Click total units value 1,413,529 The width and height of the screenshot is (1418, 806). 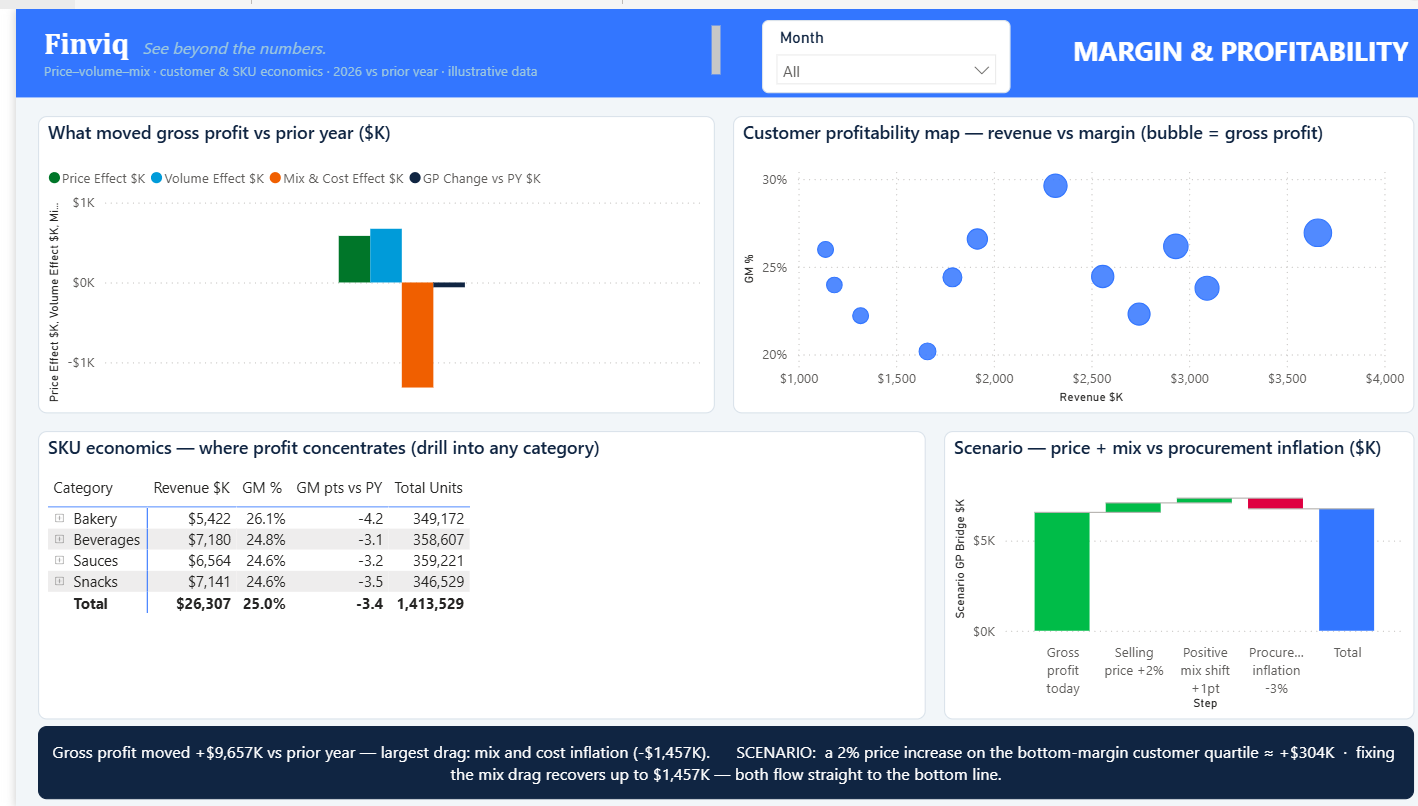(430, 604)
